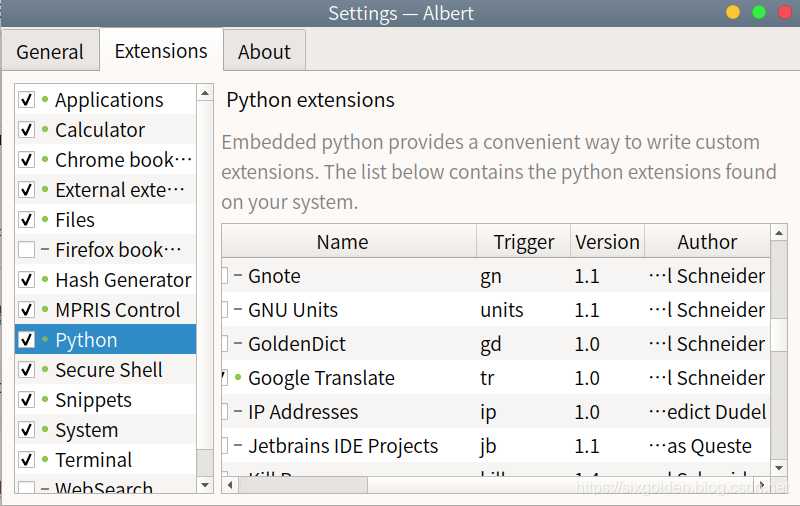Viewport: 800px width, 506px height.
Task: Disable the Google Translate python extension
Action: coord(225,378)
